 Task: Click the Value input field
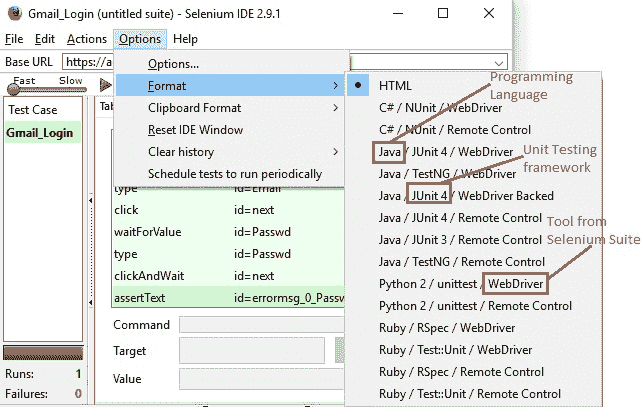(x=262, y=379)
